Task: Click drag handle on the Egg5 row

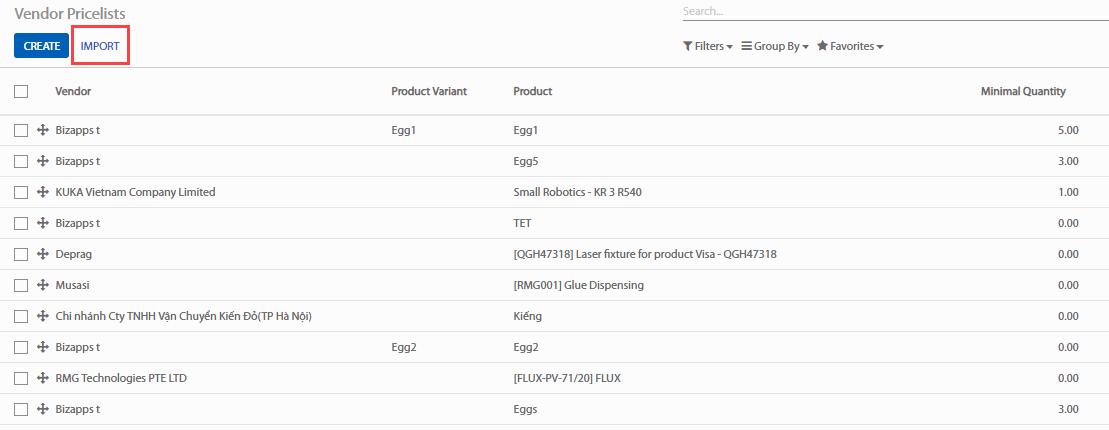Action: tap(43, 161)
